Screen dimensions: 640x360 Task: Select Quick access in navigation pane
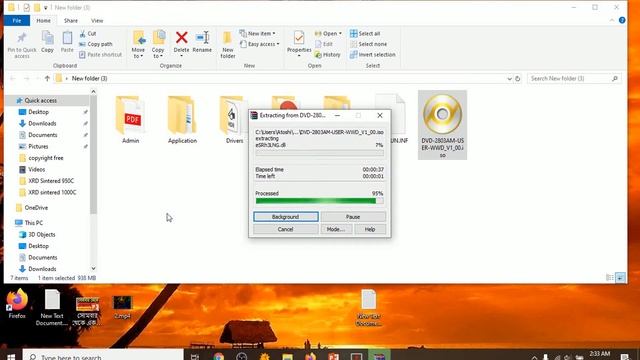click(x=40, y=100)
